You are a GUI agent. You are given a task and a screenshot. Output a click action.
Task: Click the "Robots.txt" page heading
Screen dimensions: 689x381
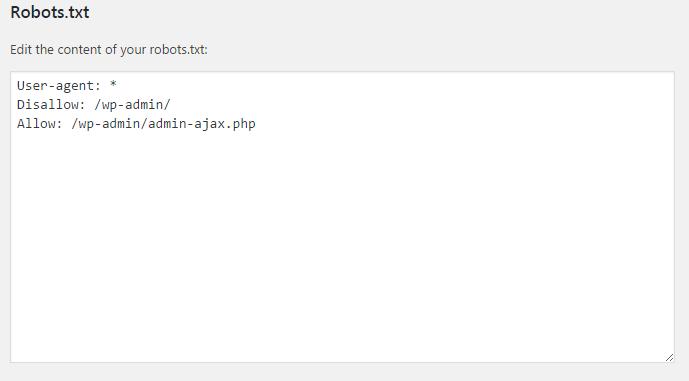point(50,12)
